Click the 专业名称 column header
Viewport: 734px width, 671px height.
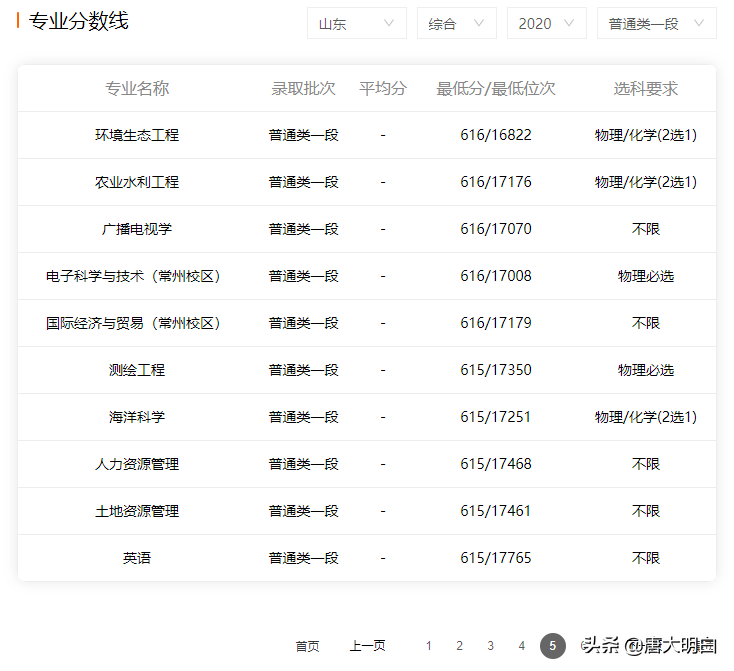tap(137, 88)
